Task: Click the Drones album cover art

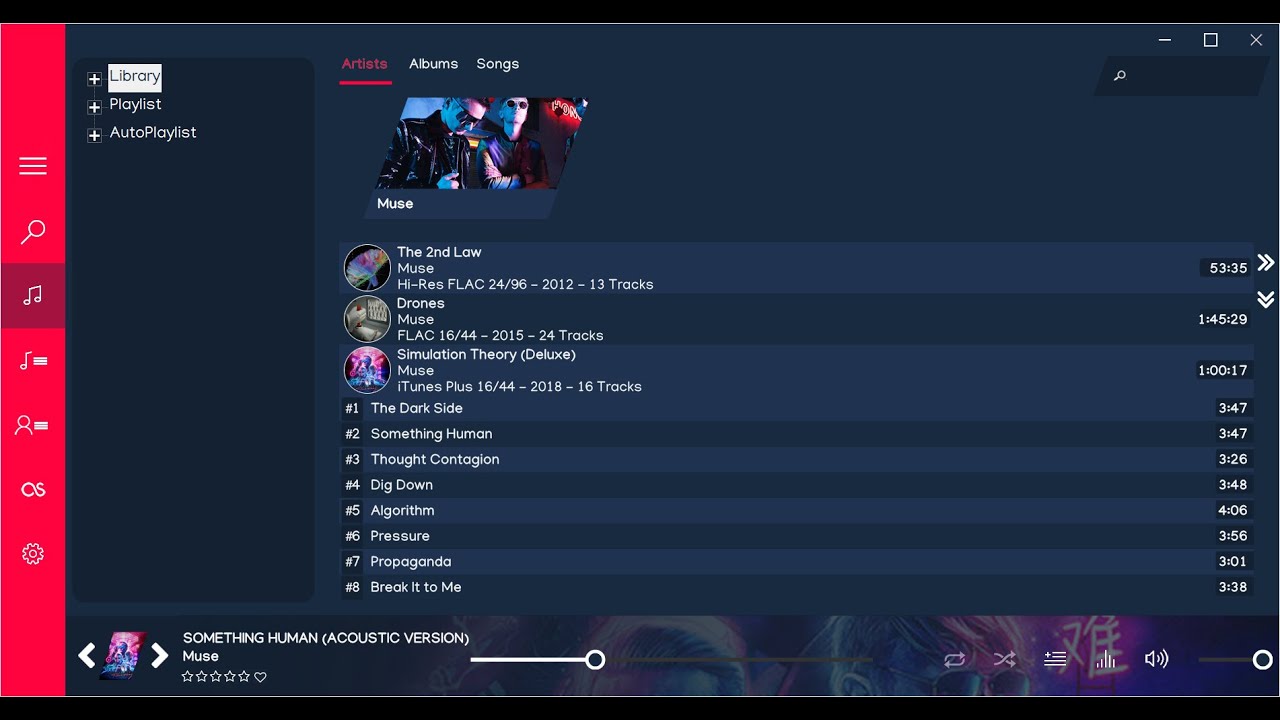Action: [x=367, y=319]
